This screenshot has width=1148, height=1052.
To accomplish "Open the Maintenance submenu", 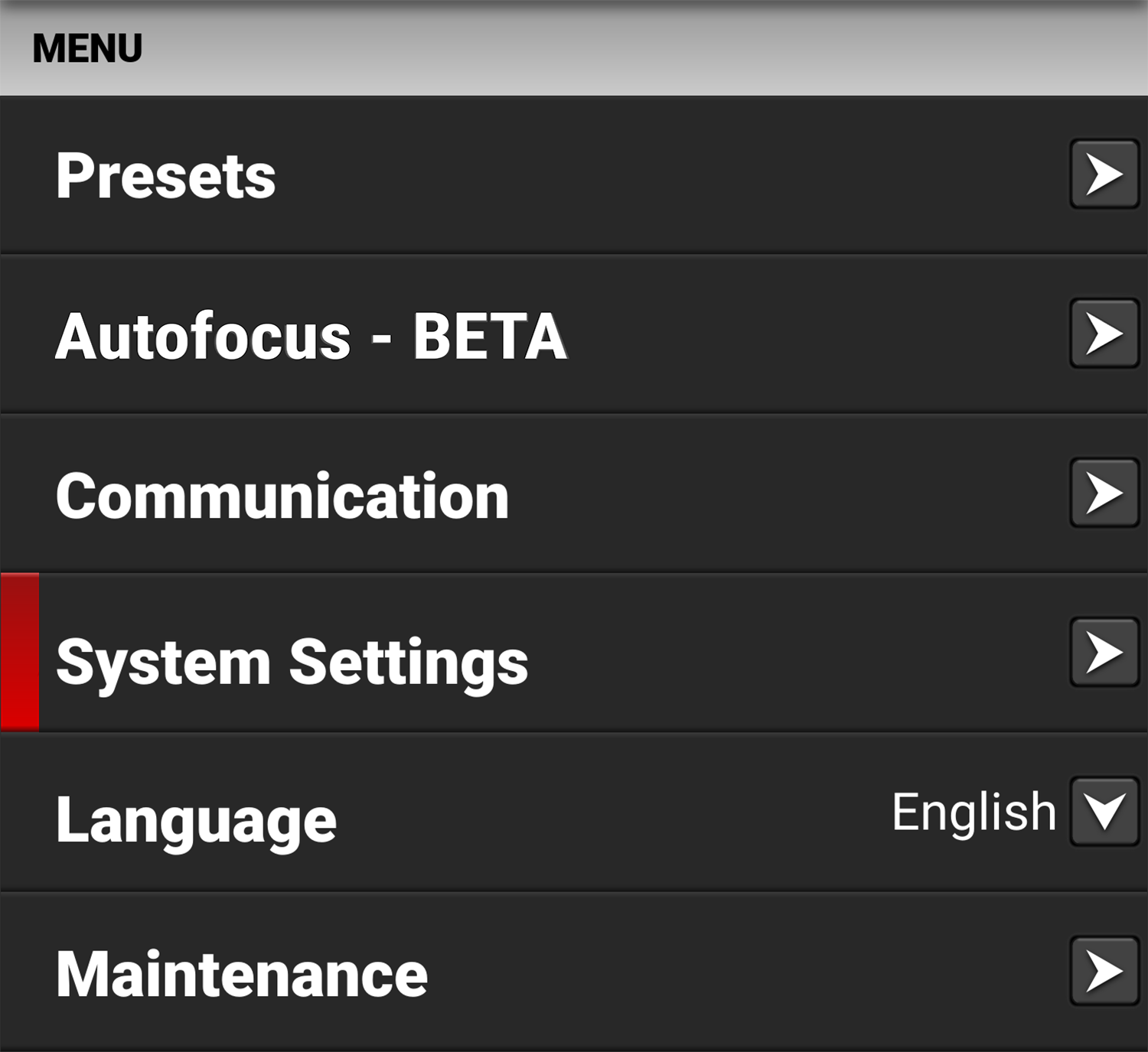I will [x=536, y=972].
